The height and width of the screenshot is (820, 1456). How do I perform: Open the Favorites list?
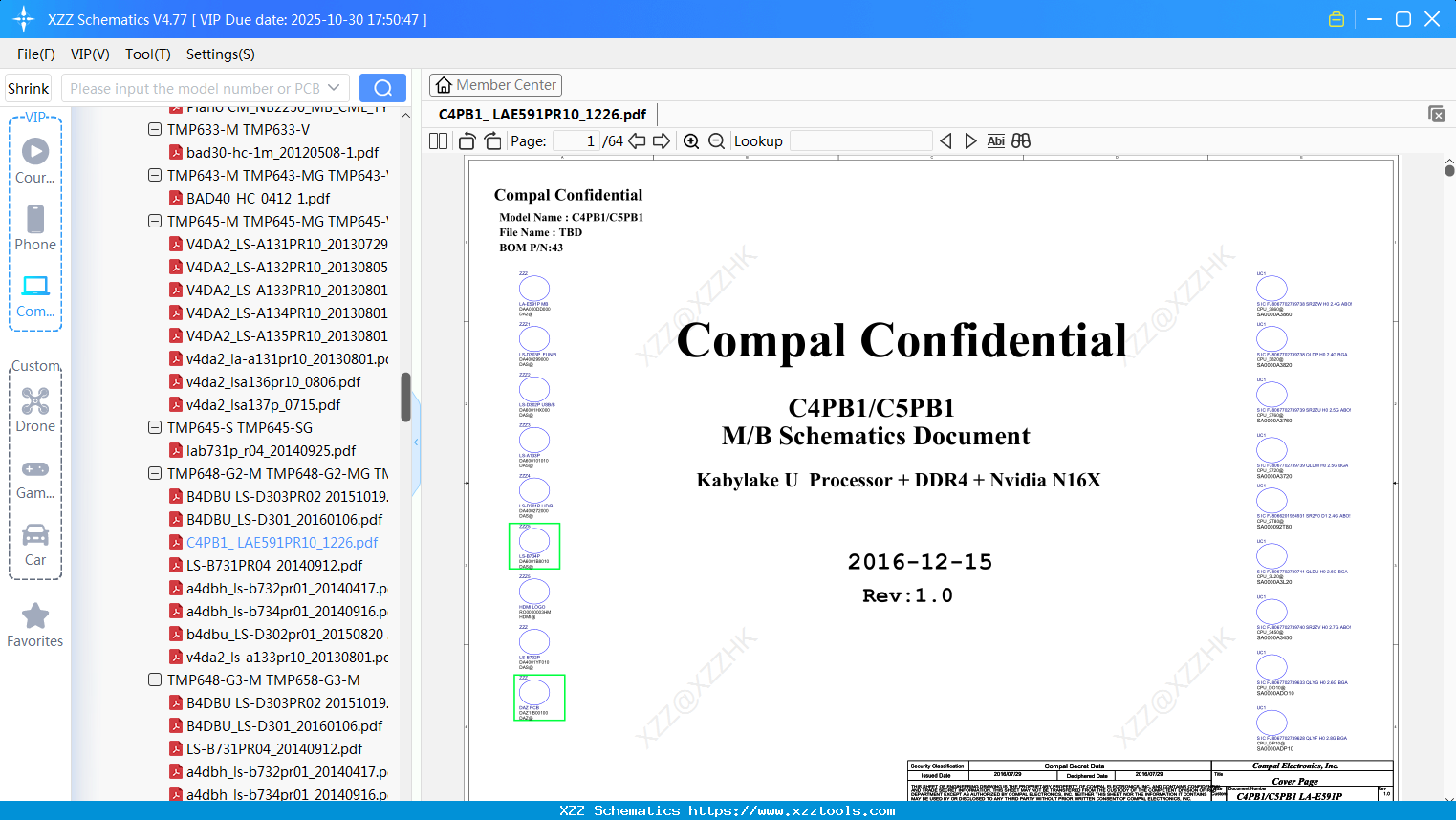tap(35, 625)
